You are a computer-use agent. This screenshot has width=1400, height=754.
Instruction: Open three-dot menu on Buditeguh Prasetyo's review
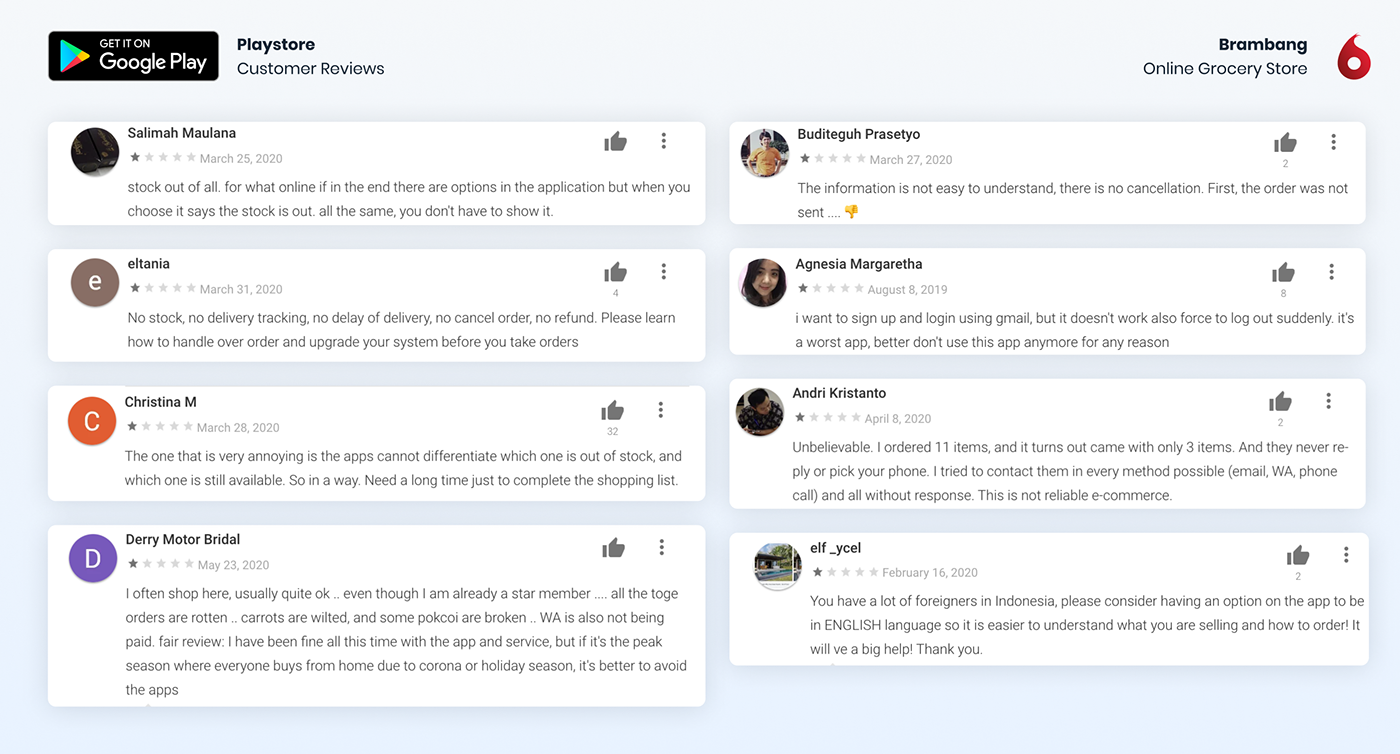[1333, 142]
